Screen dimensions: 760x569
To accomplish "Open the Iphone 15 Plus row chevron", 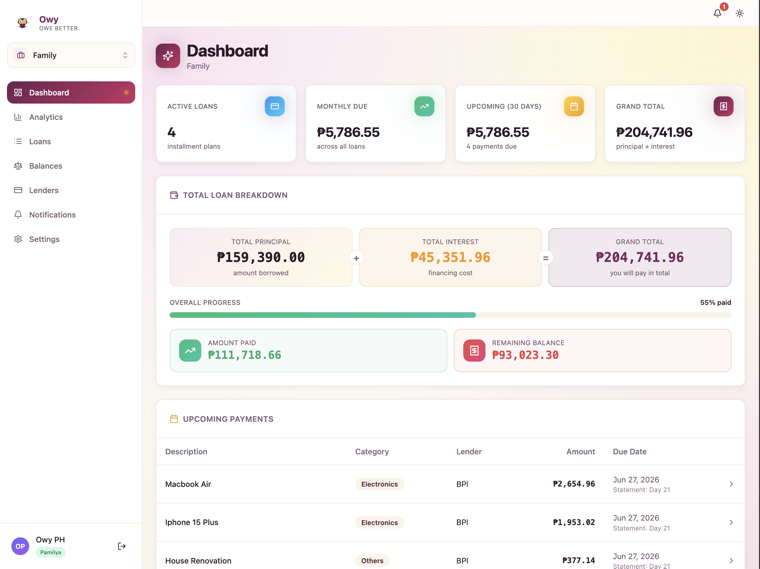I will (x=731, y=522).
